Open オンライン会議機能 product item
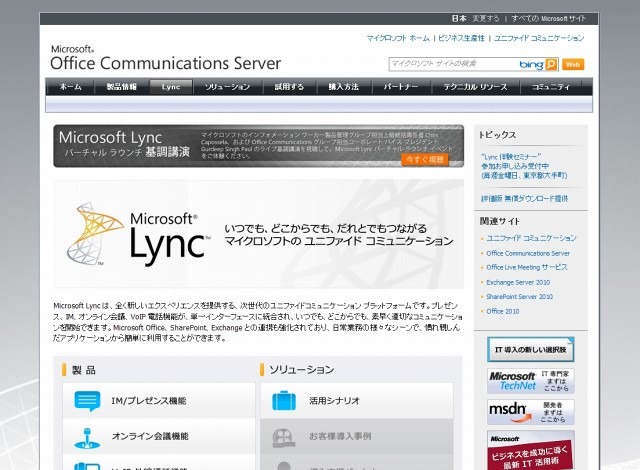Viewport: 640px width, 470px height. (x=159, y=436)
